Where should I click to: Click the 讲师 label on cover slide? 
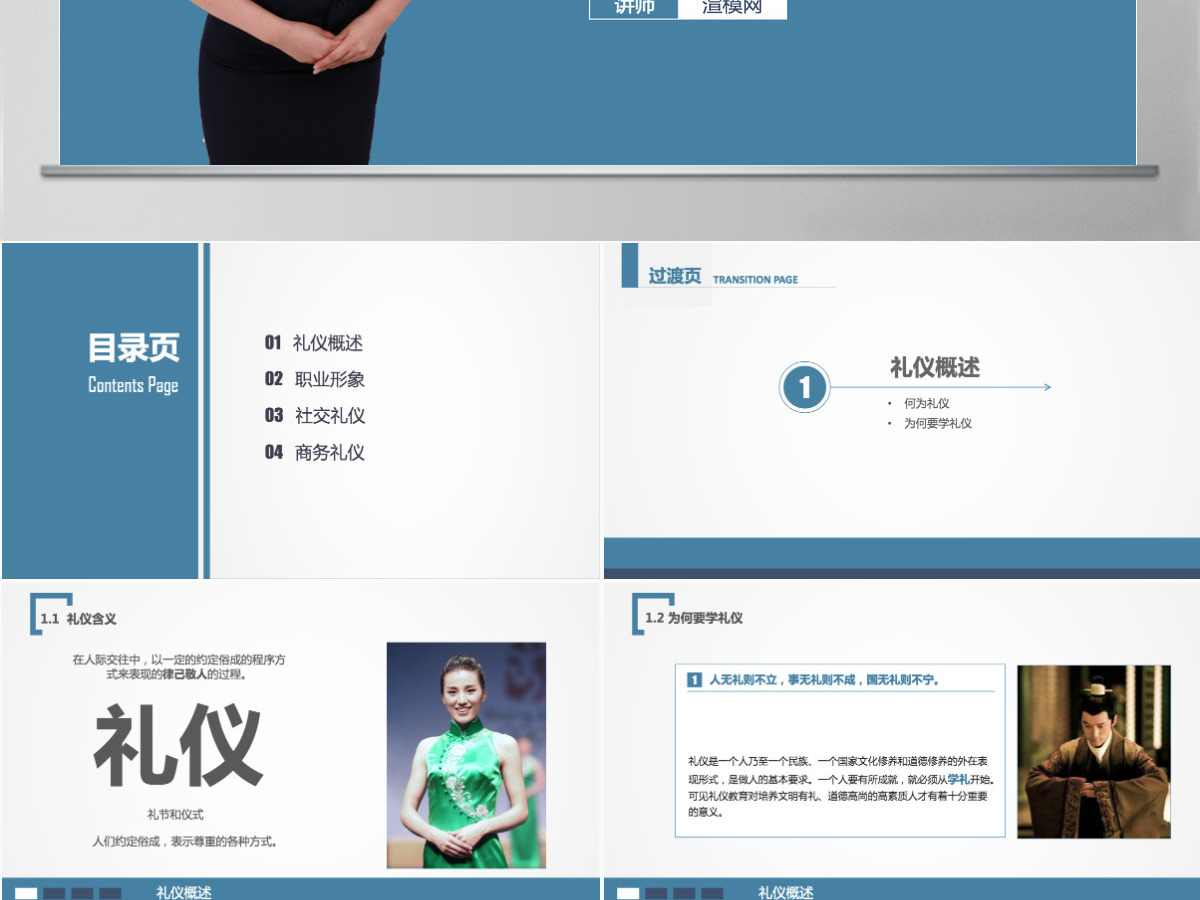point(634,8)
